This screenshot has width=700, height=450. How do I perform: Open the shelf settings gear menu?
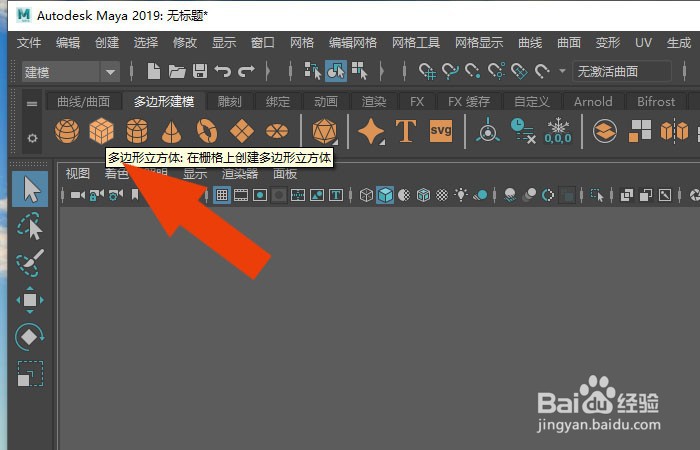coord(32,138)
